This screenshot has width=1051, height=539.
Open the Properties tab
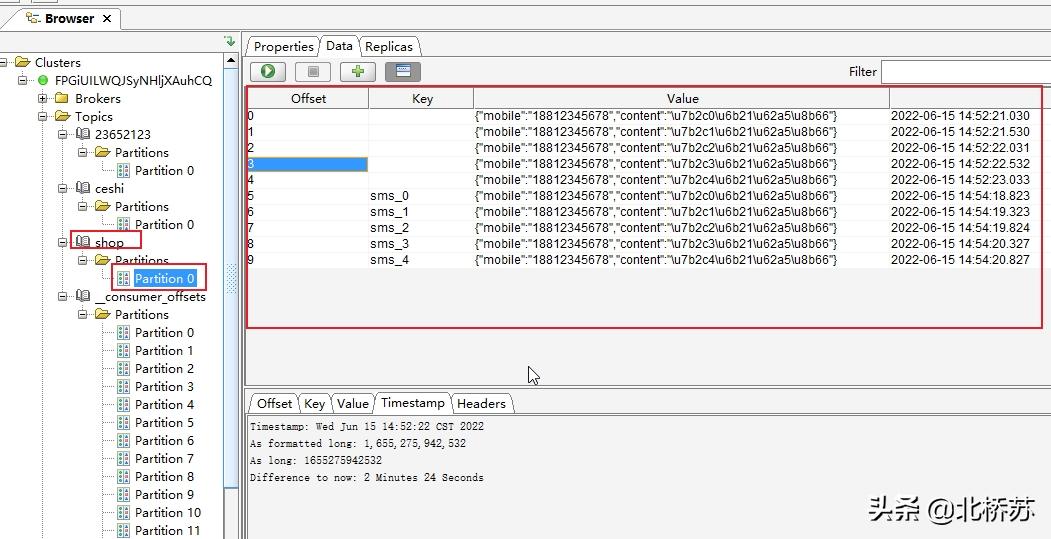[284, 47]
